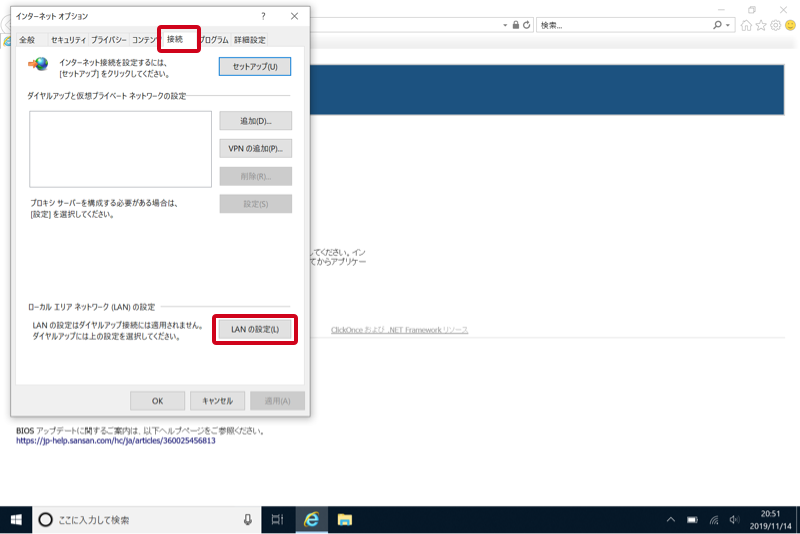Click OK in Internet Options dialog

158,401
